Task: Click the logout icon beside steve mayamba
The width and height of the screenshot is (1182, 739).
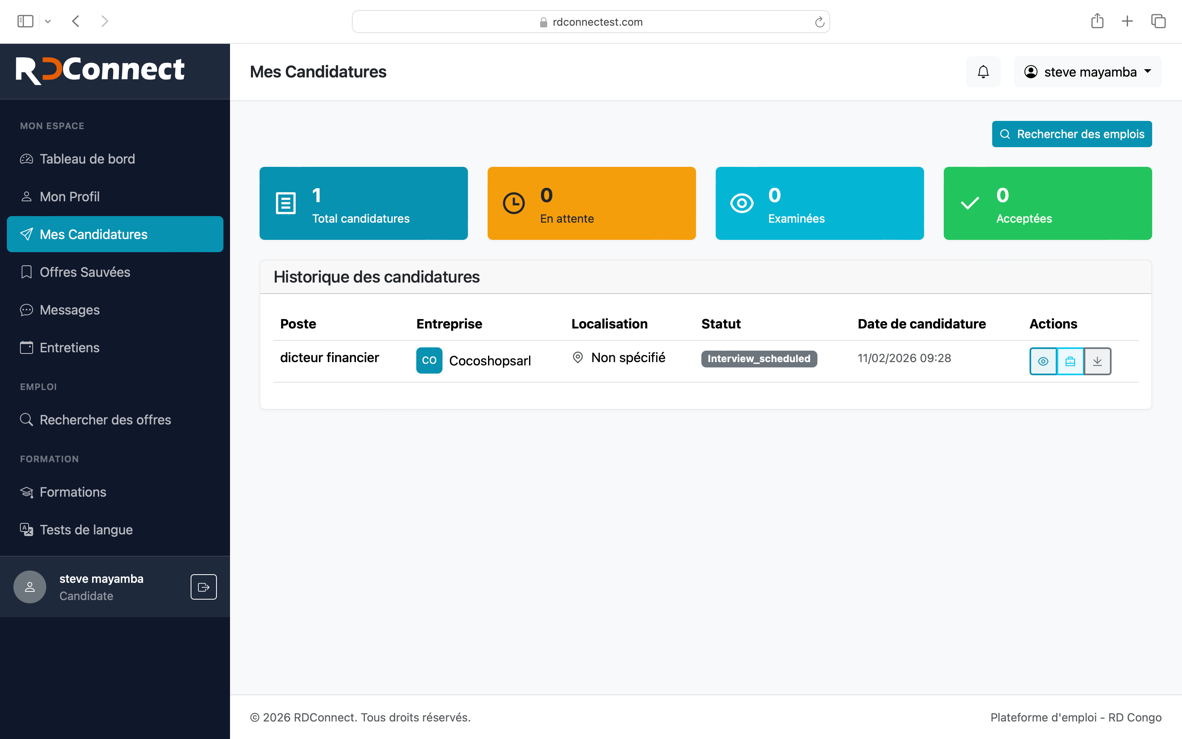Action: (x=203, y=587)
